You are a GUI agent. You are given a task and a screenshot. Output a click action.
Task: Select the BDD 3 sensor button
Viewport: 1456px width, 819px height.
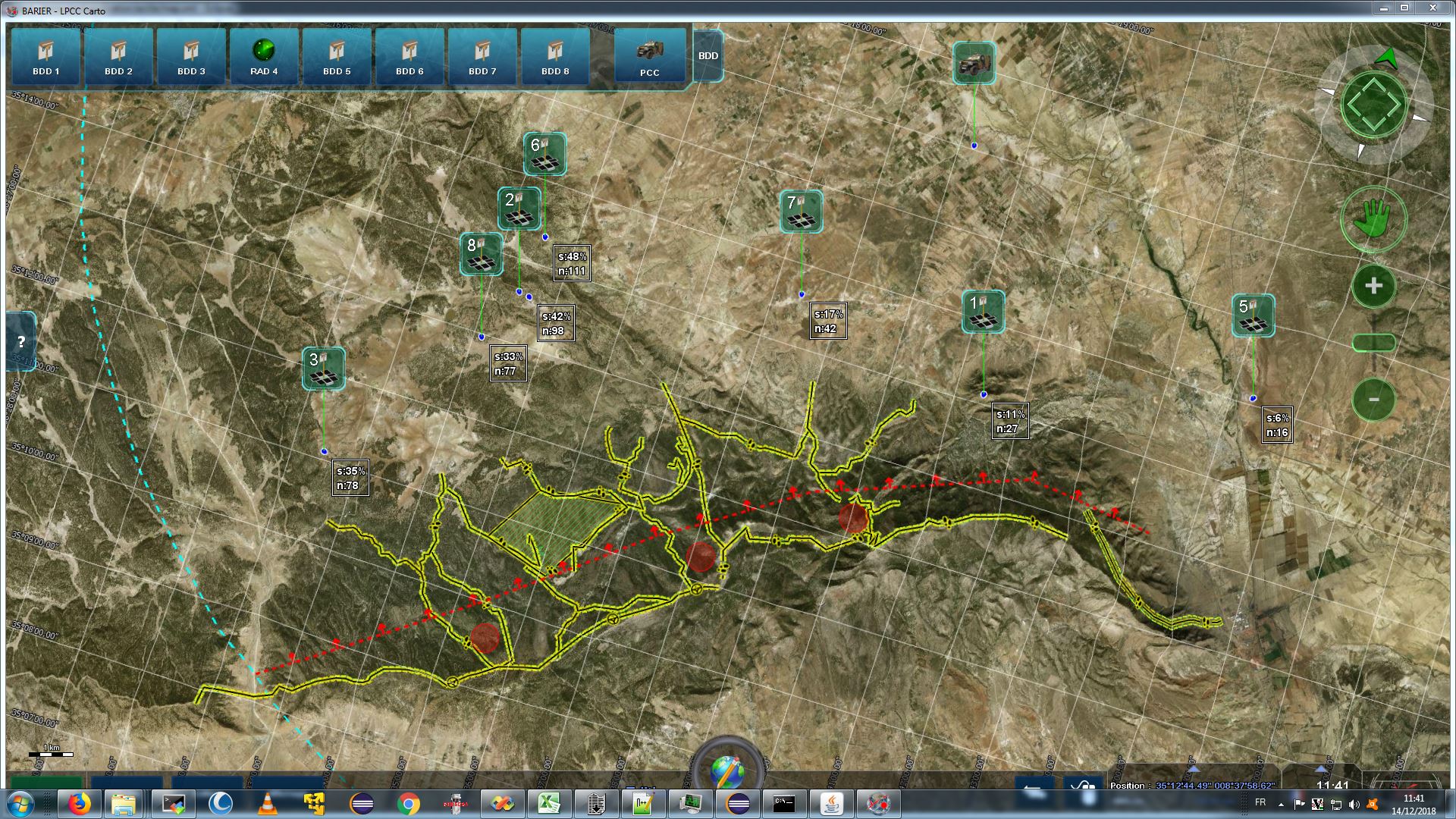191,57
